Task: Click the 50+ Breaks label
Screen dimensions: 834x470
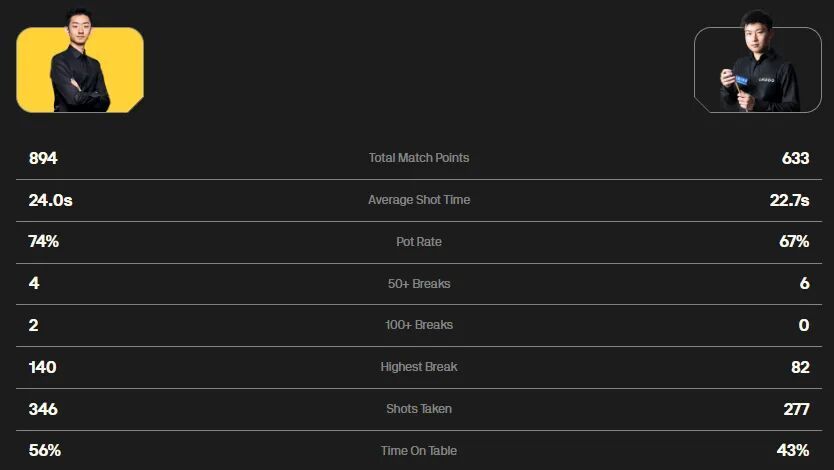Action: tap(418, 284)
